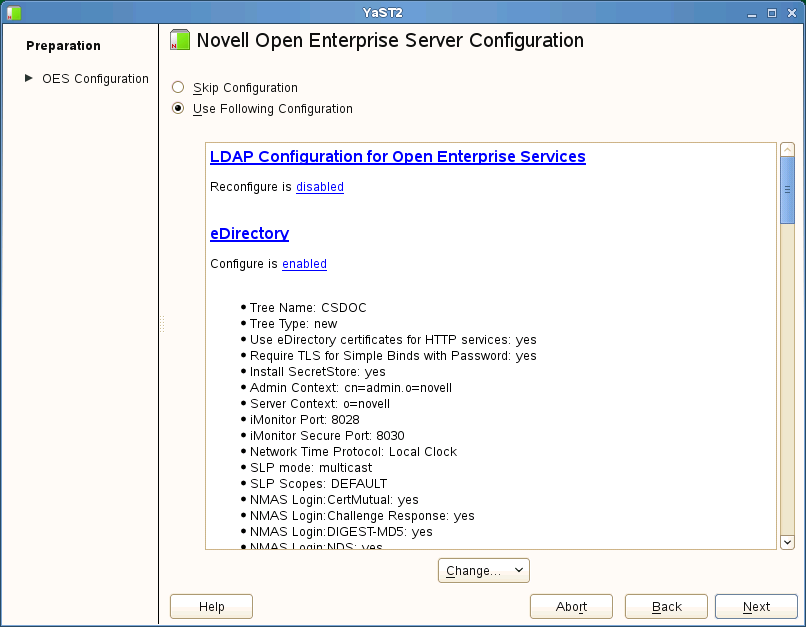This screenshot has height=627, width=806.
Task: Click the Help button
Action: [x=211, y=606]
